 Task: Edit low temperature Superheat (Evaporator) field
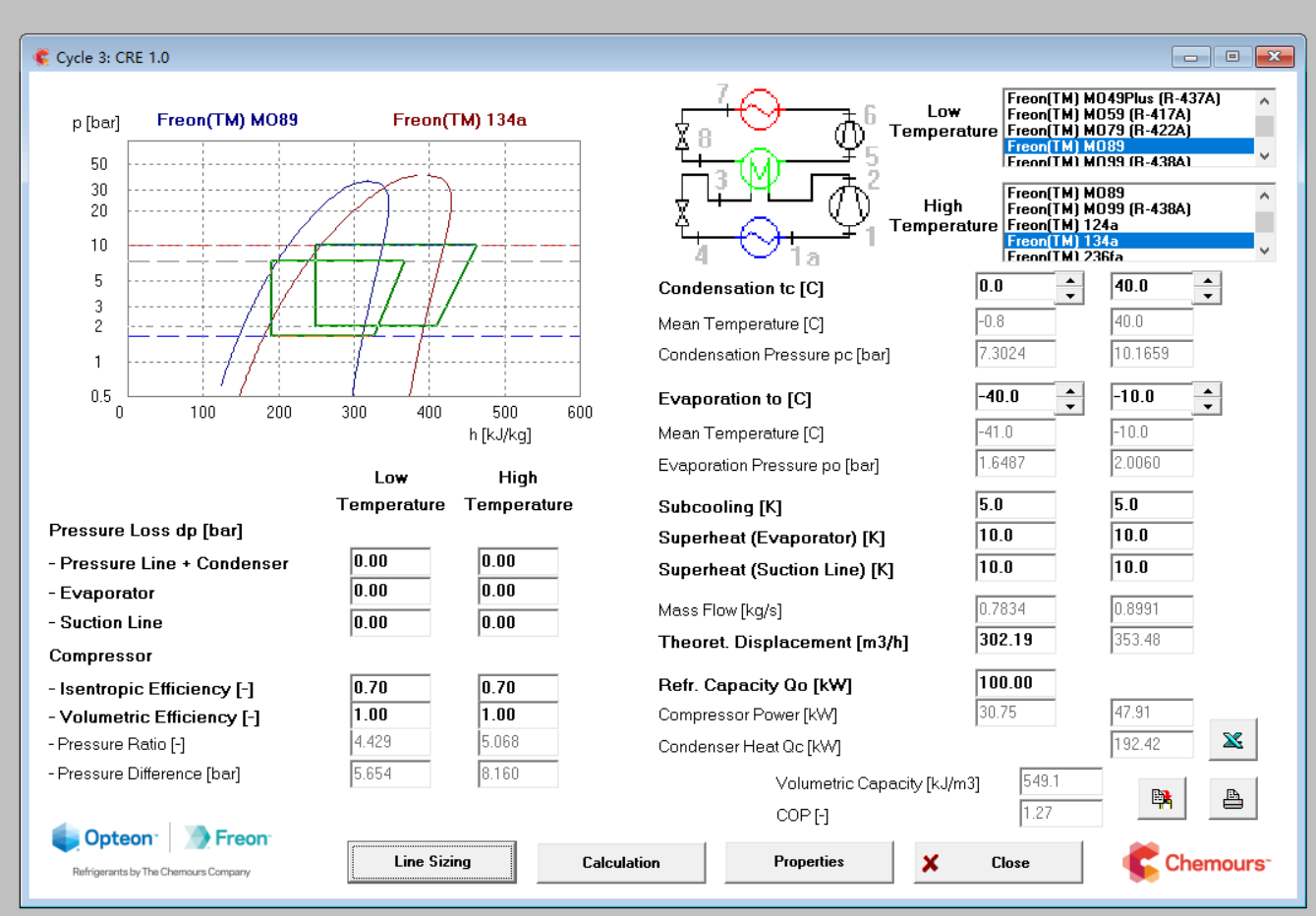[1015, 536]
